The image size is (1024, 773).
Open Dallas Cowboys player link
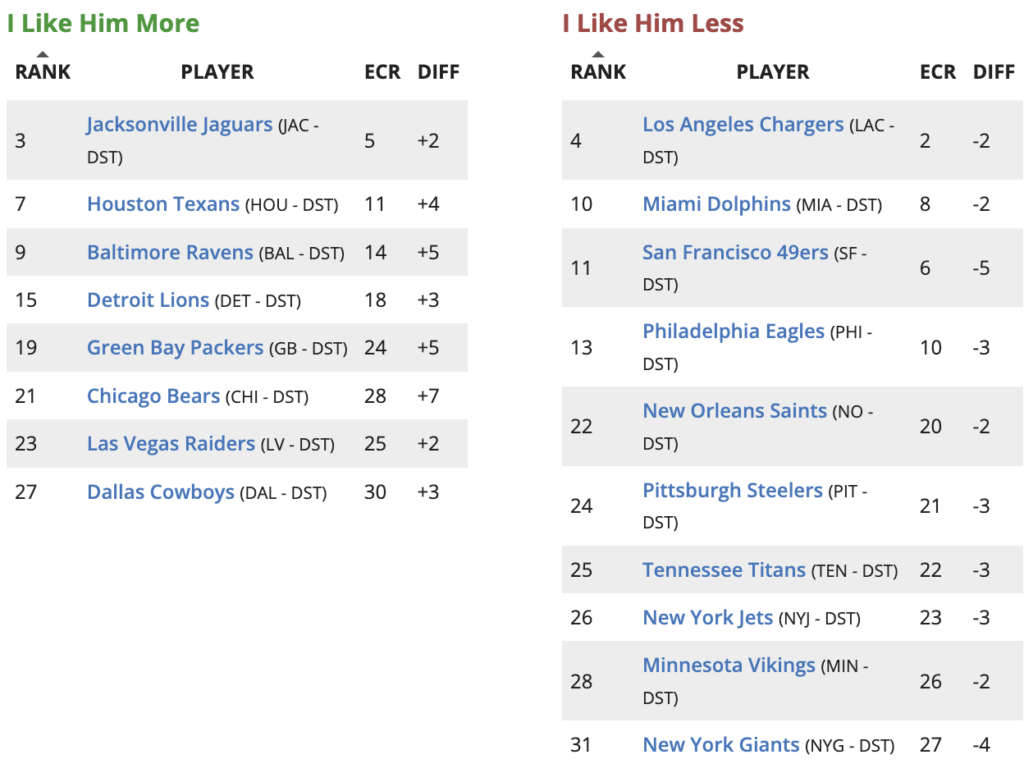pos(160,492)
